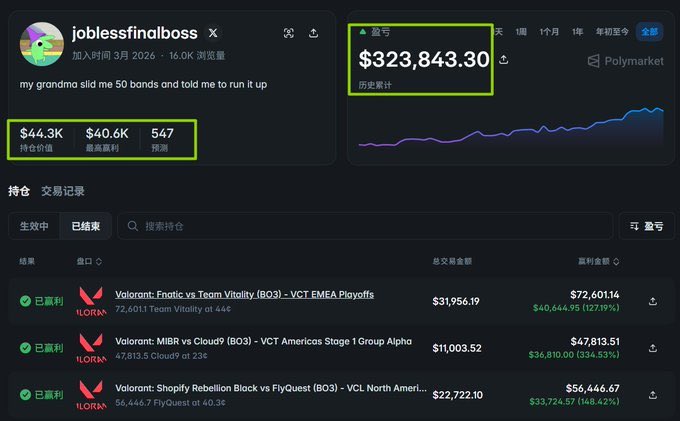Select the 1个月 time range
Viewport: 680px width, 421px height.
point(549,32)
